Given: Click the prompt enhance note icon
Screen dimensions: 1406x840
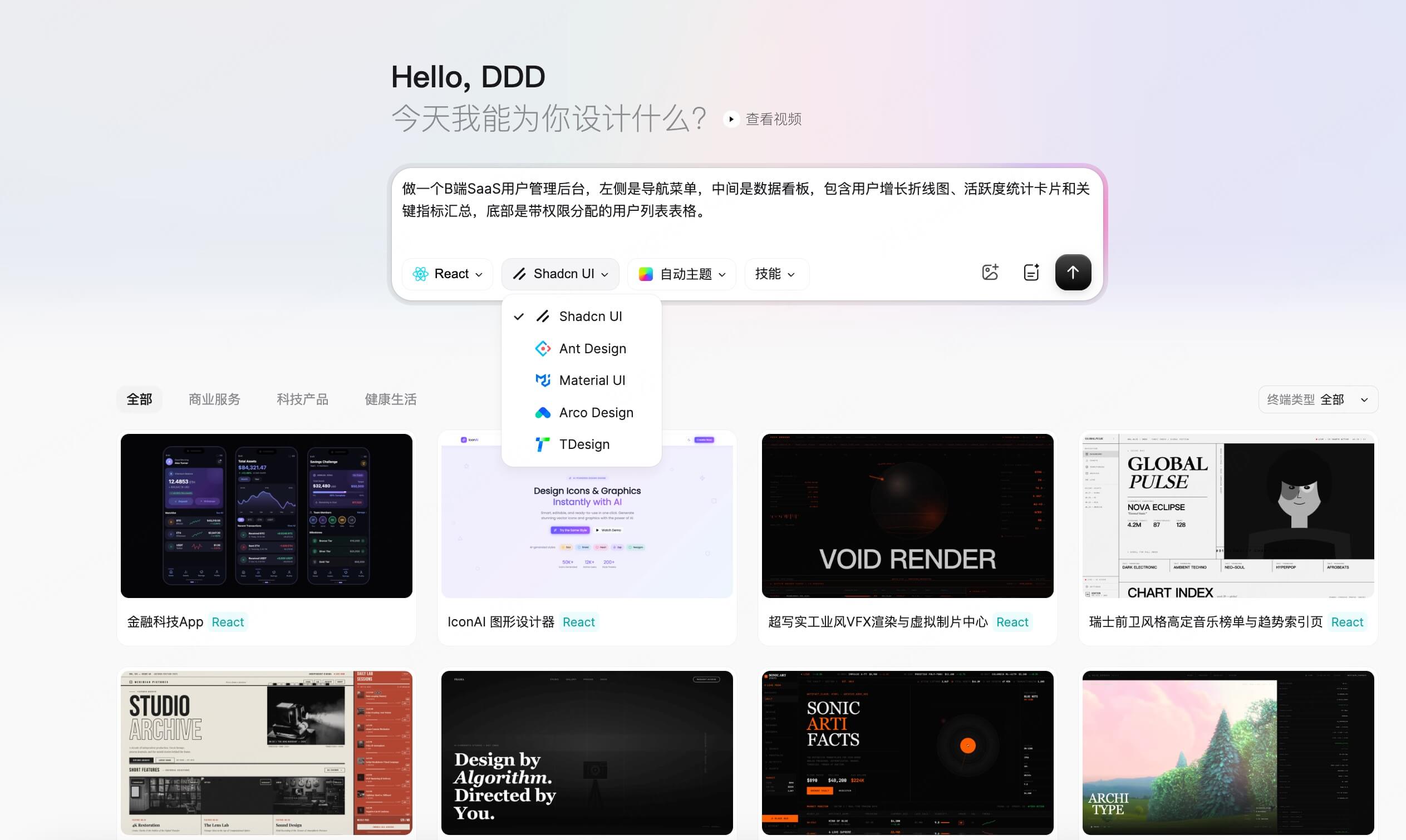Looking at the screenshot, I should [x=1032, y=272].
